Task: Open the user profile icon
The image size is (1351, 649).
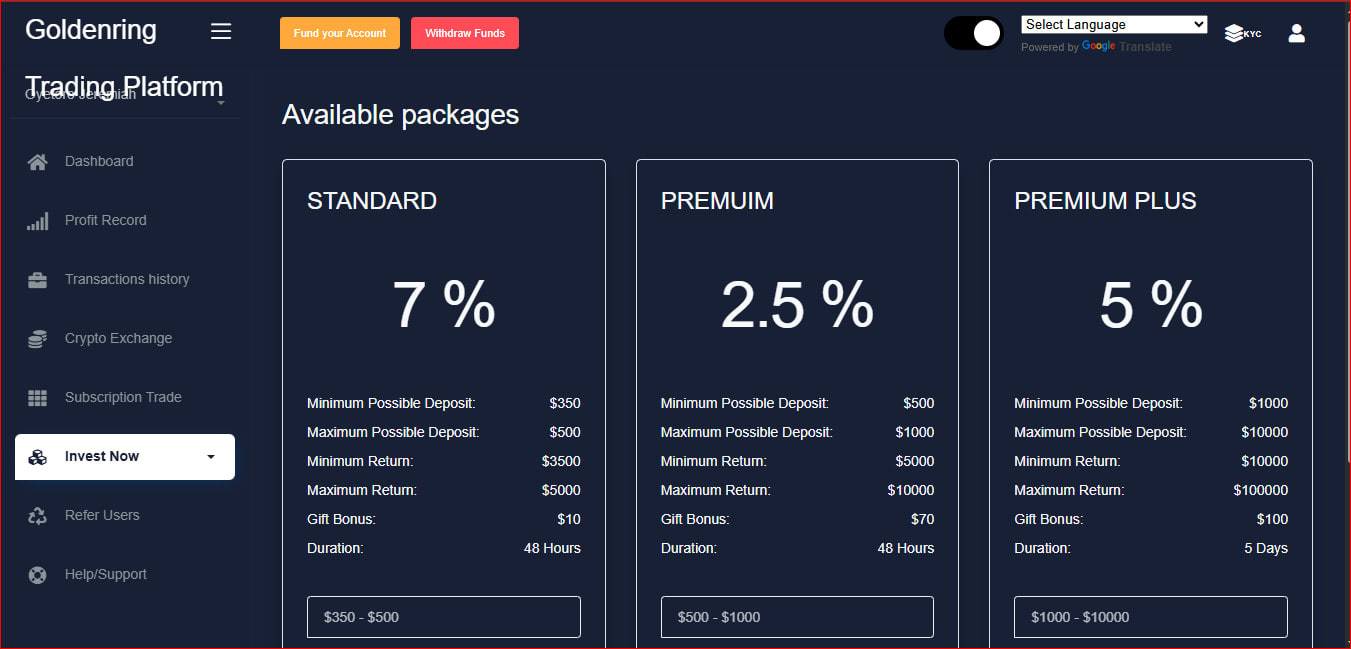Action: 1296,33
